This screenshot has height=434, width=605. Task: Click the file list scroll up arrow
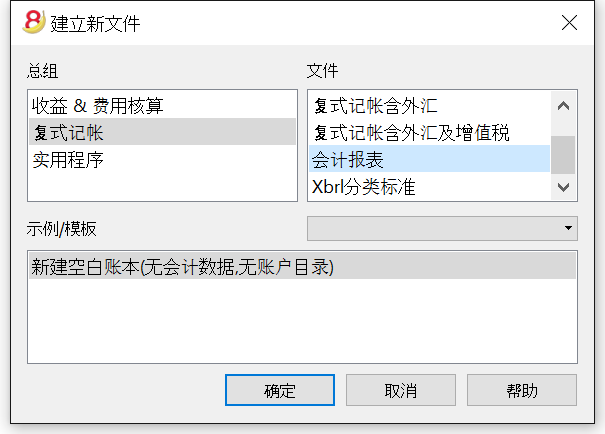click(x=563, y=105)
